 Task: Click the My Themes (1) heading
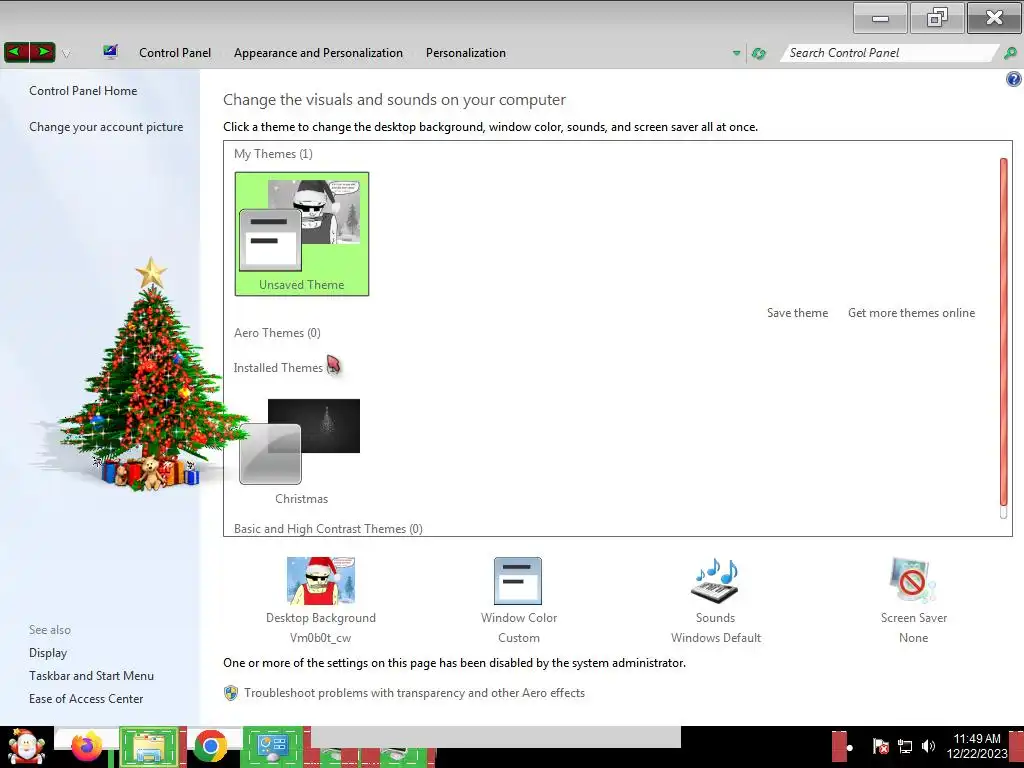tap(273, 153)
